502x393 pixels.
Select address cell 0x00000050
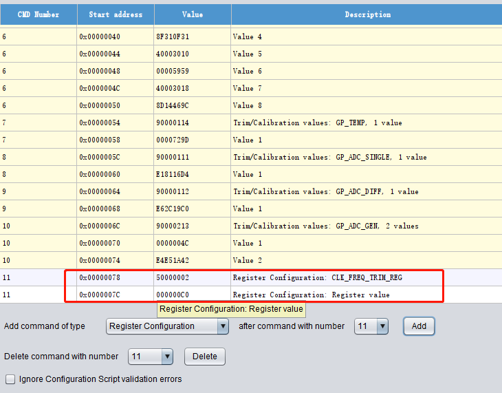tap(115, 106)
